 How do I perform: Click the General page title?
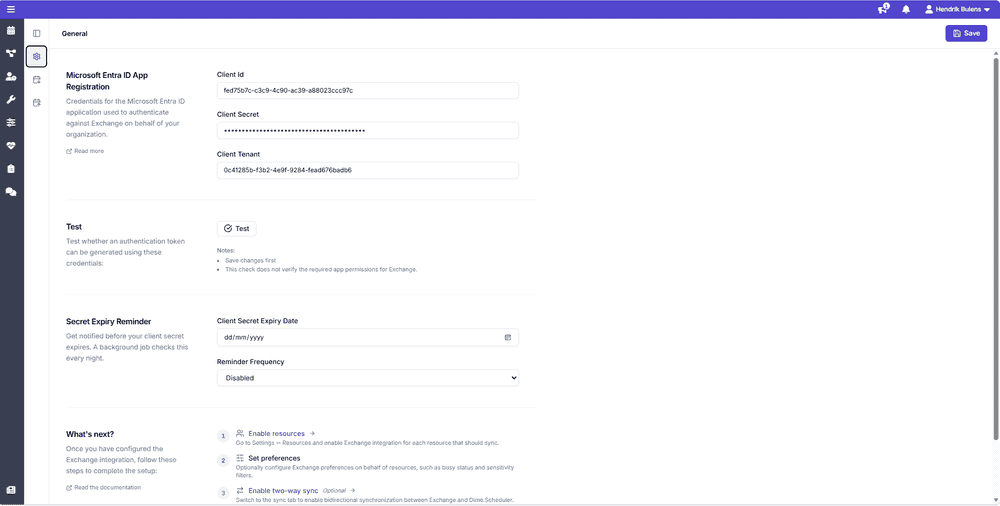coord(75,34)
